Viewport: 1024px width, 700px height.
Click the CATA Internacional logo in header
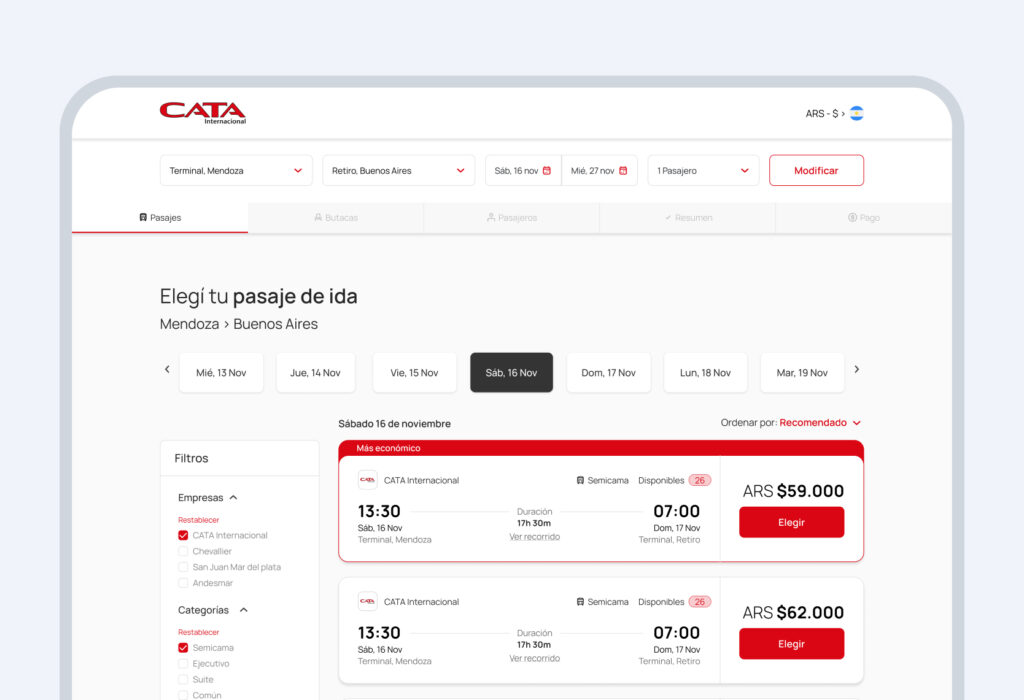pos(203,113)
